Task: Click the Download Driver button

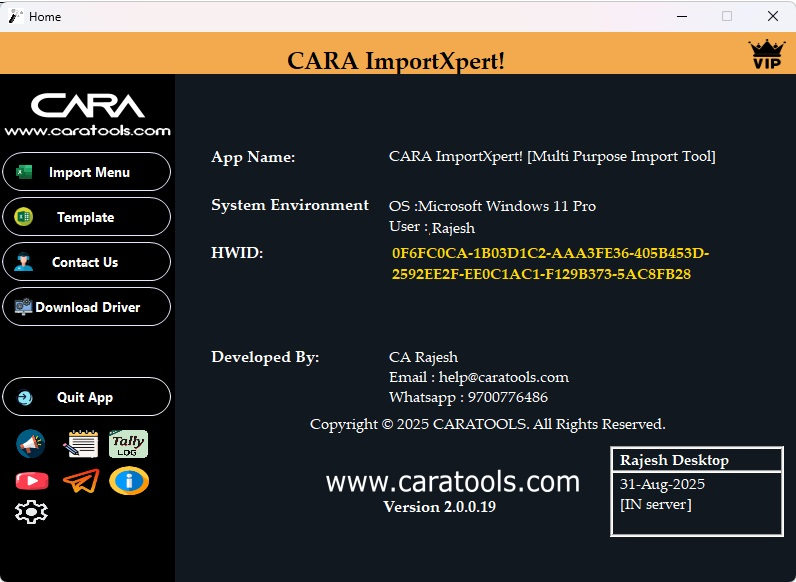Action: pyautogui.click(x=87, y=307)
